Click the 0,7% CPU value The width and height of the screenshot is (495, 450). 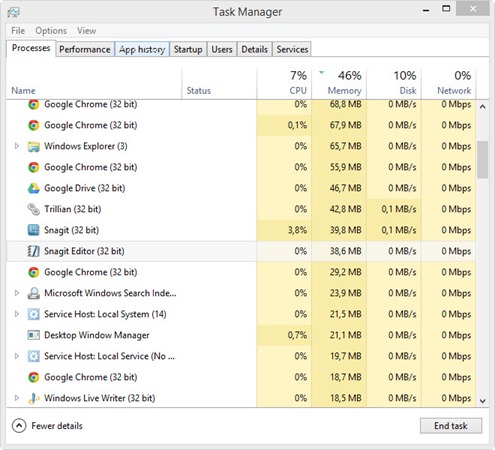click(x=297, y=335)
